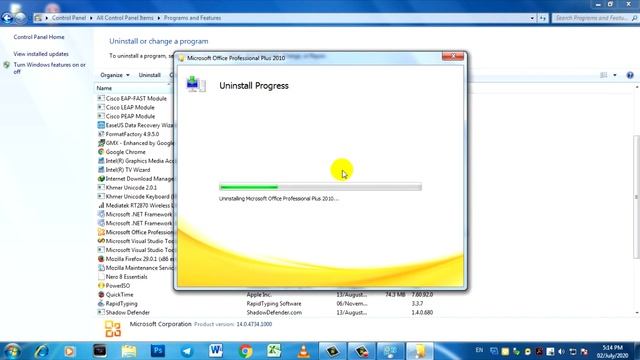
Task: Open Turn Windows features on or off
Action: tap(49, 68)
